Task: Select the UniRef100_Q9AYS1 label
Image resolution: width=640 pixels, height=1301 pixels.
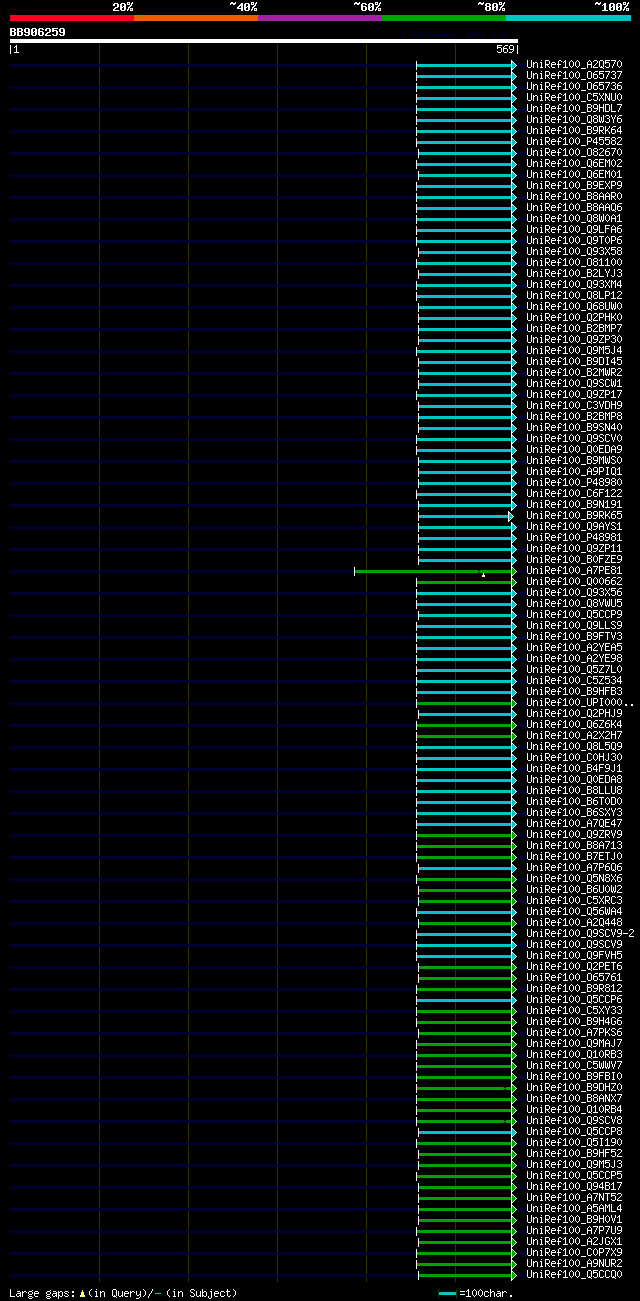Action: (574, 526)
